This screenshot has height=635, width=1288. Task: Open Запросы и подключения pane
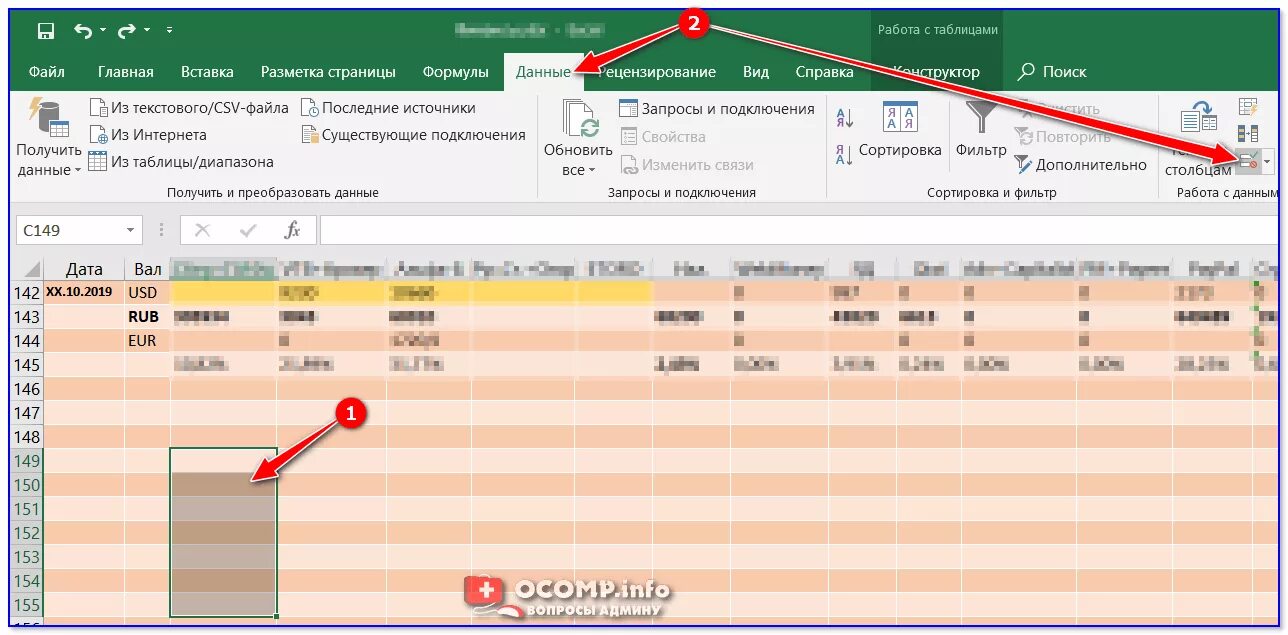point(717,108)
